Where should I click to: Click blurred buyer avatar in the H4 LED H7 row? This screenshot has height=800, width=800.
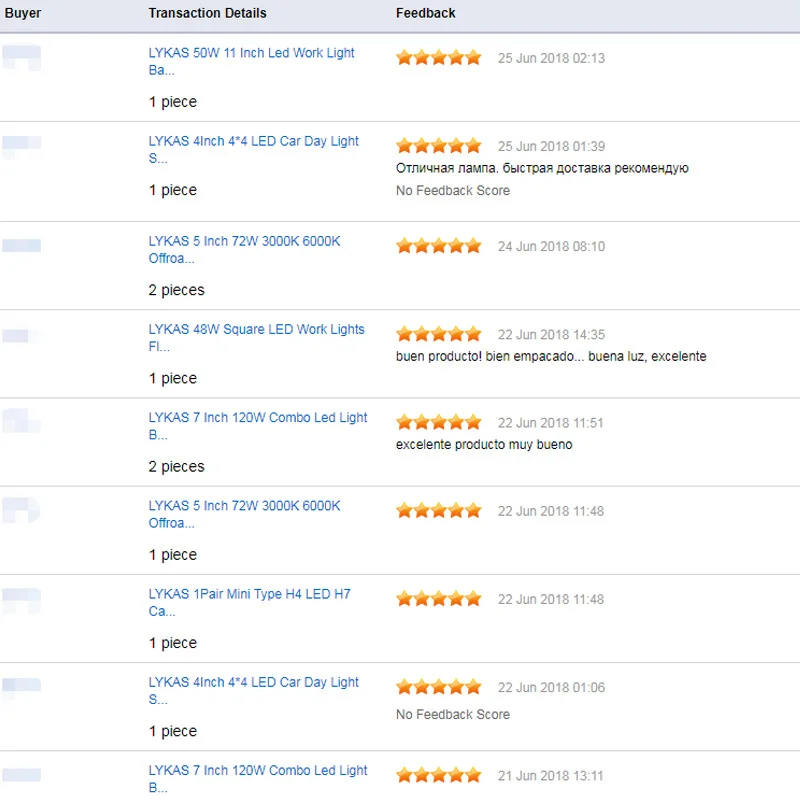[x=21, y=601]
